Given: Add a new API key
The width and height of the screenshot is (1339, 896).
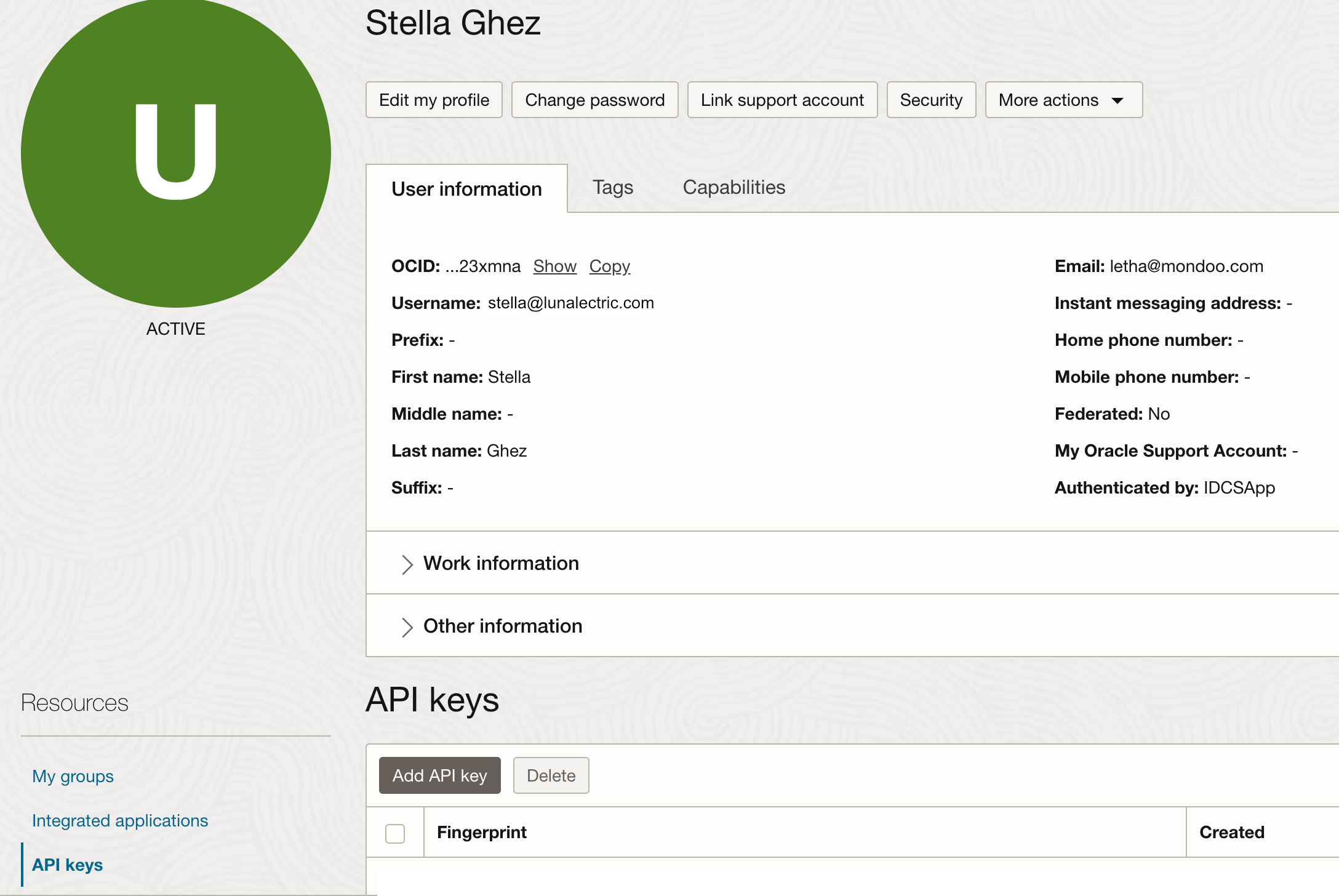Looking at the screenshot, I should coord(439,775).
